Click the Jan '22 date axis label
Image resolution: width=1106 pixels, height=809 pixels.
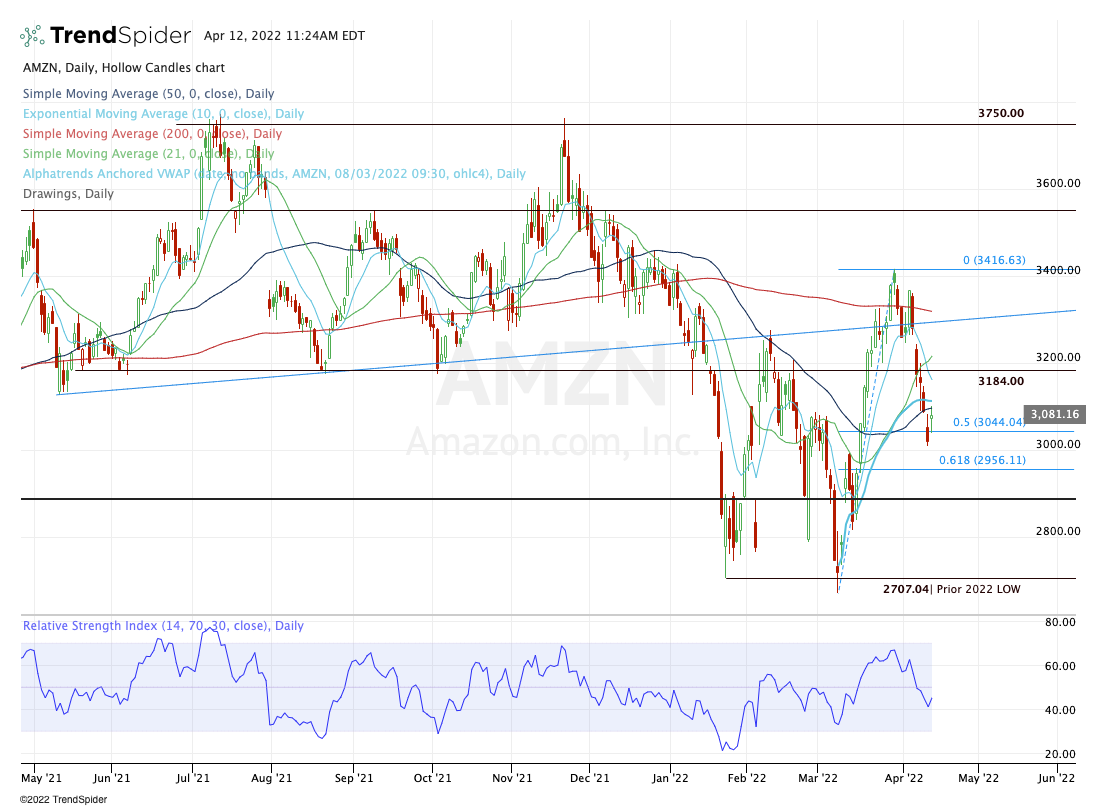click(670, 778)
